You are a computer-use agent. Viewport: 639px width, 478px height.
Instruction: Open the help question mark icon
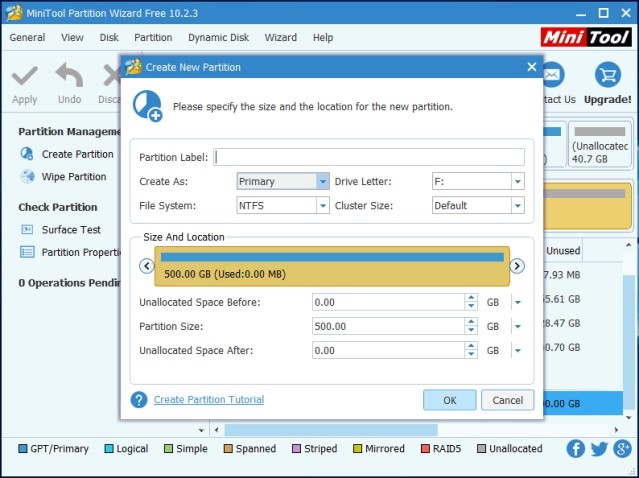139,400
